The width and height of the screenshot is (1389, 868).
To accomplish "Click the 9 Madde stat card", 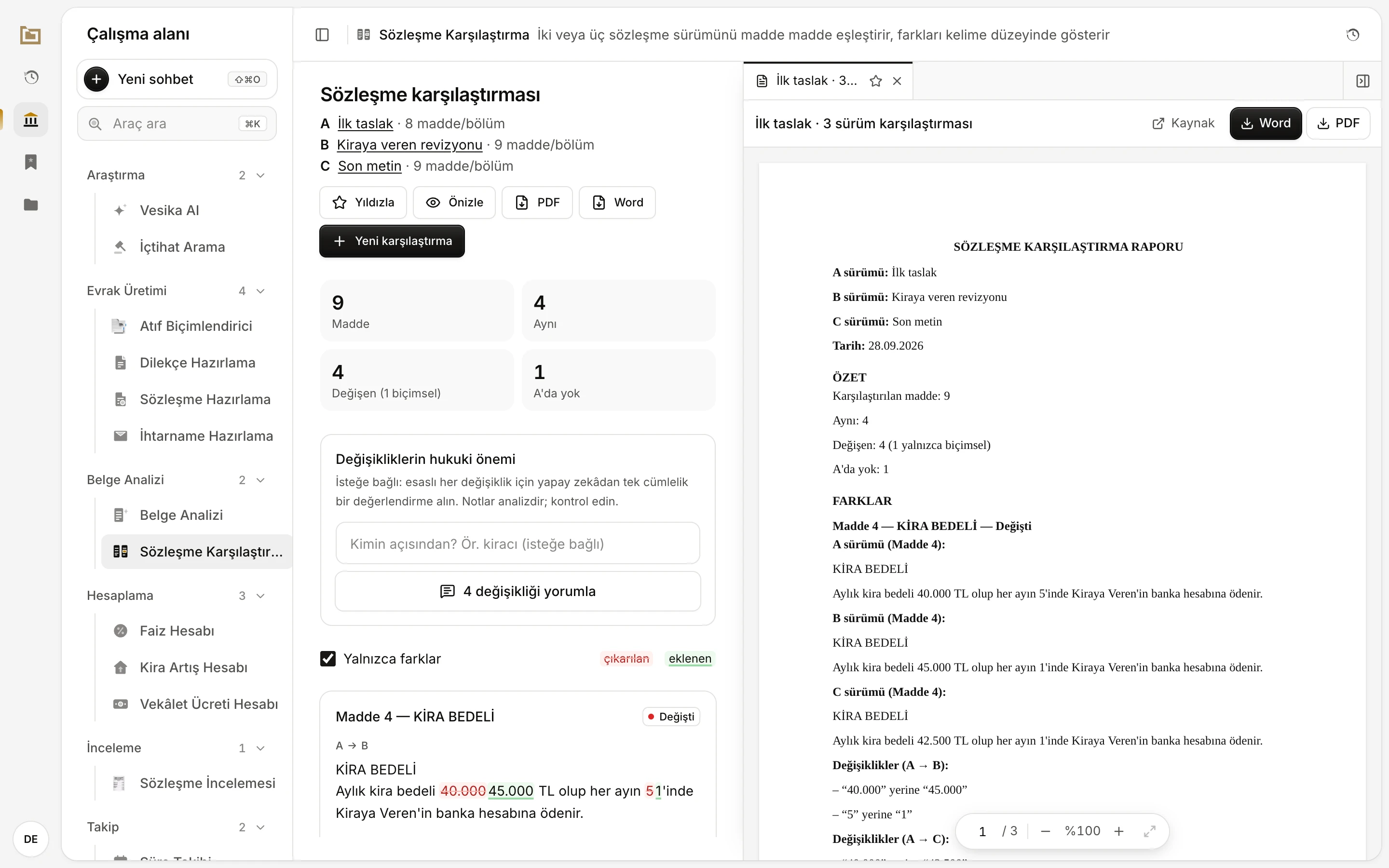I will point(417,311).
